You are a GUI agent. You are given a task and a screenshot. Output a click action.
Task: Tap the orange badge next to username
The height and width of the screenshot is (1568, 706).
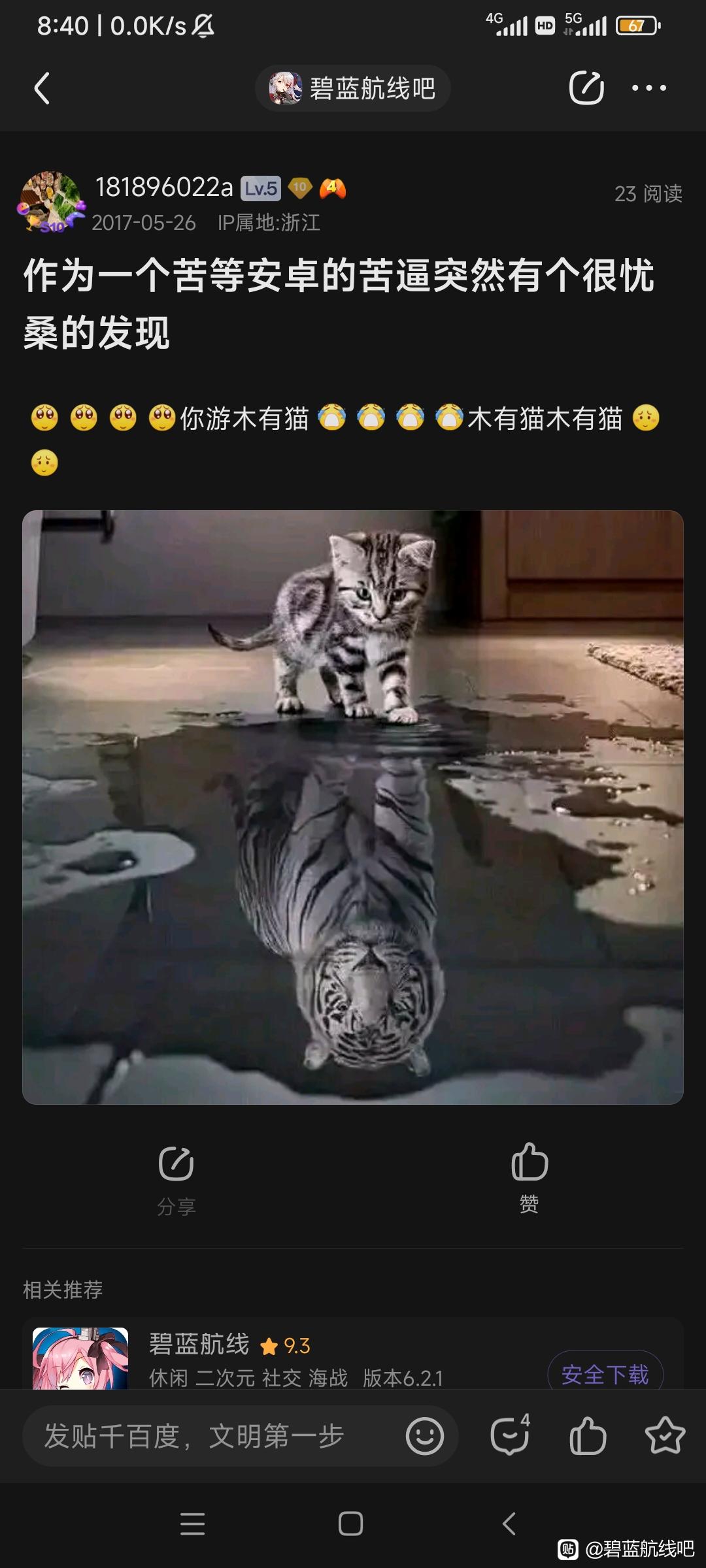click(x=333, y=188)
